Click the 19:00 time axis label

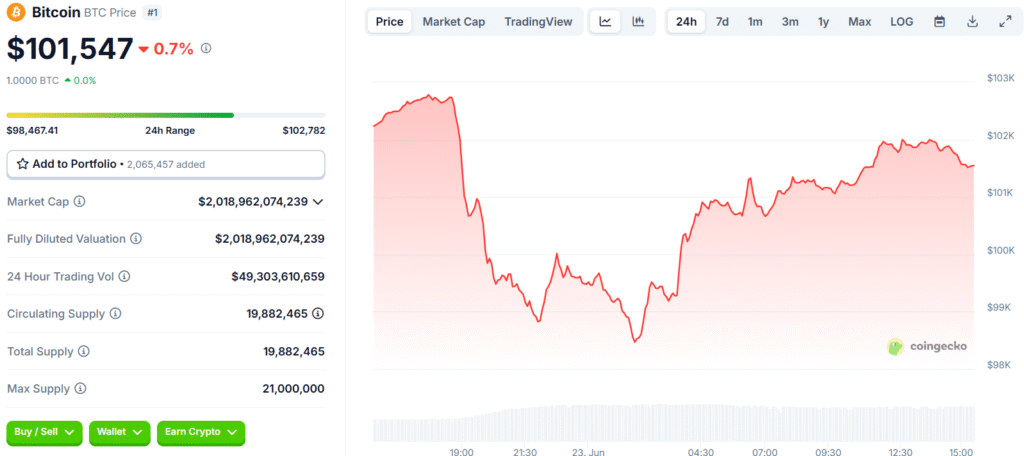point(462,452)
